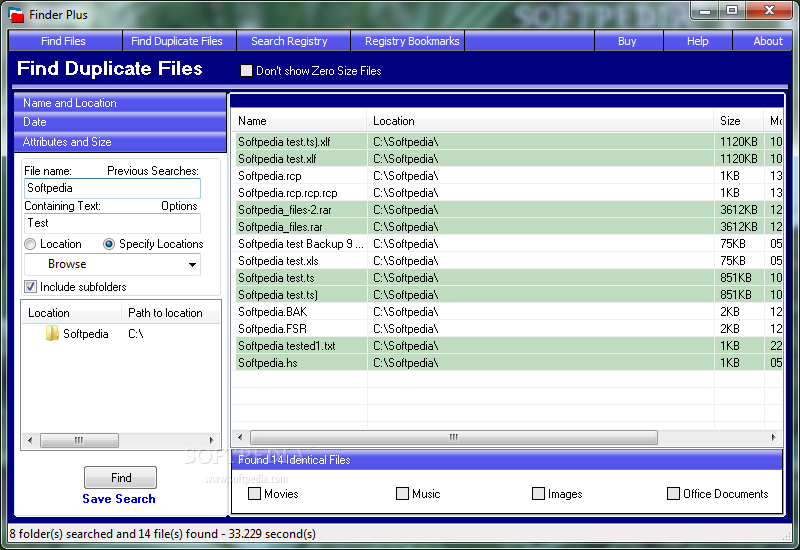Click the Softpedia folder icon in locations
The image size is (800, 550).
pyautogui.click(x=52, y=334)
